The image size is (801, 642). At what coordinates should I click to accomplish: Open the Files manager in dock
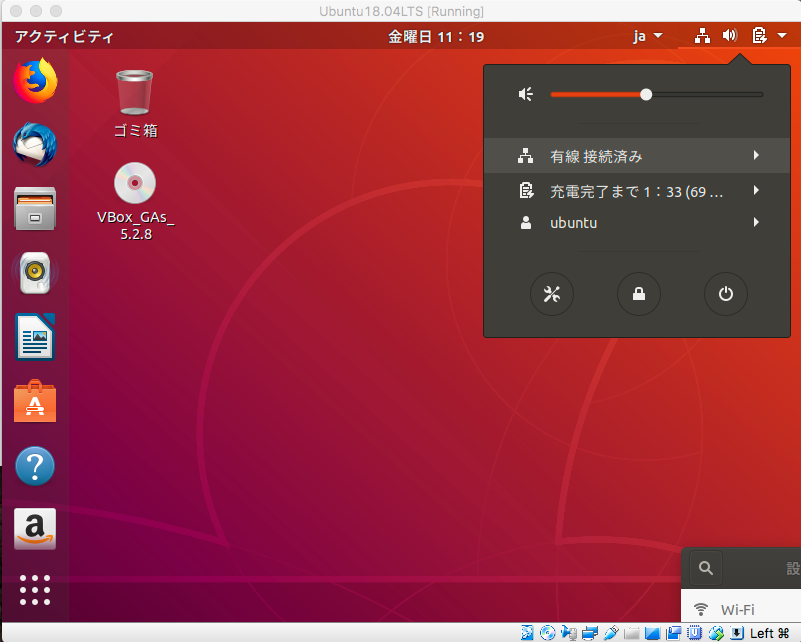click(x=35, y=208)
